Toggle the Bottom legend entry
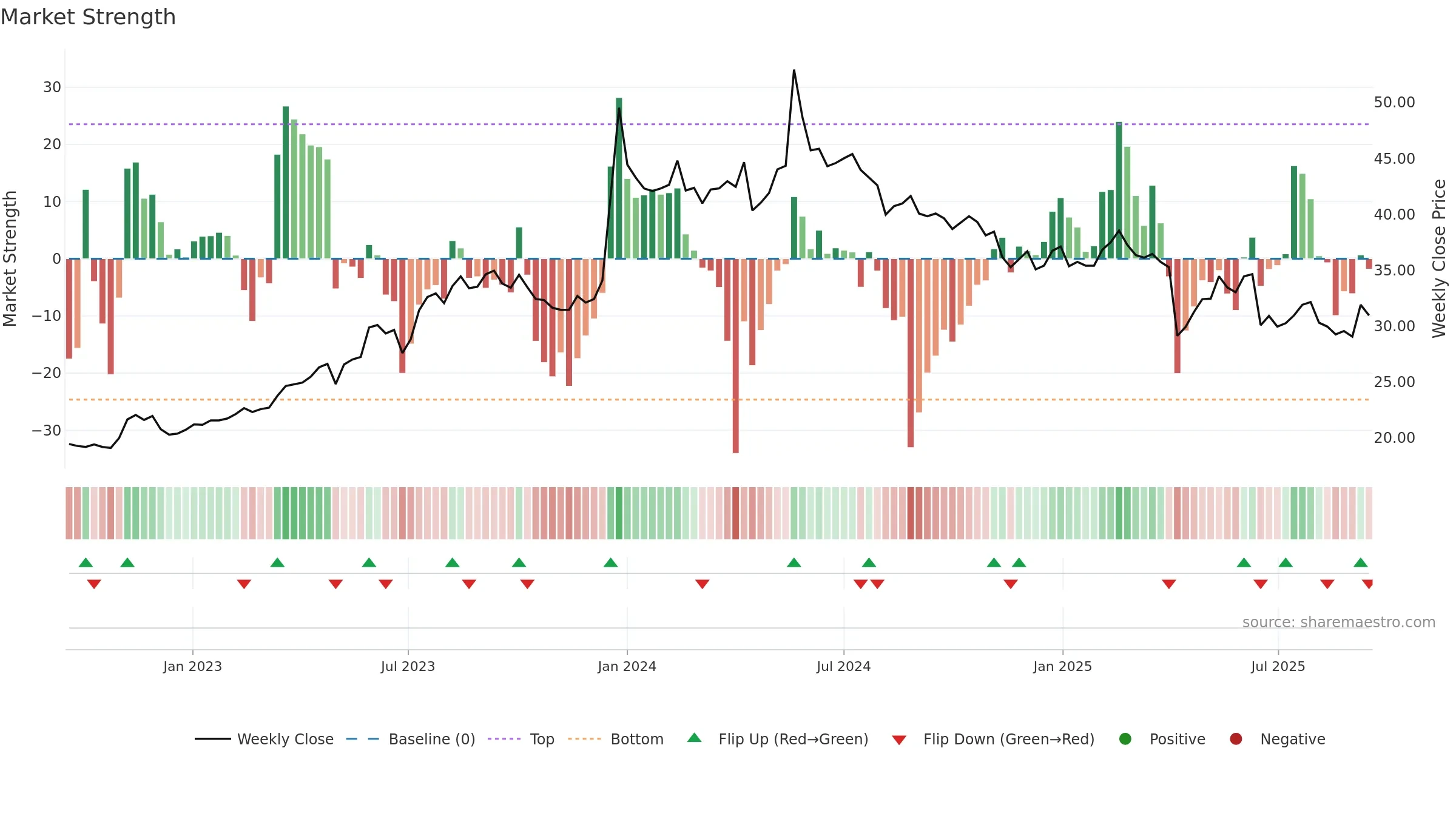 click(616, 739)
